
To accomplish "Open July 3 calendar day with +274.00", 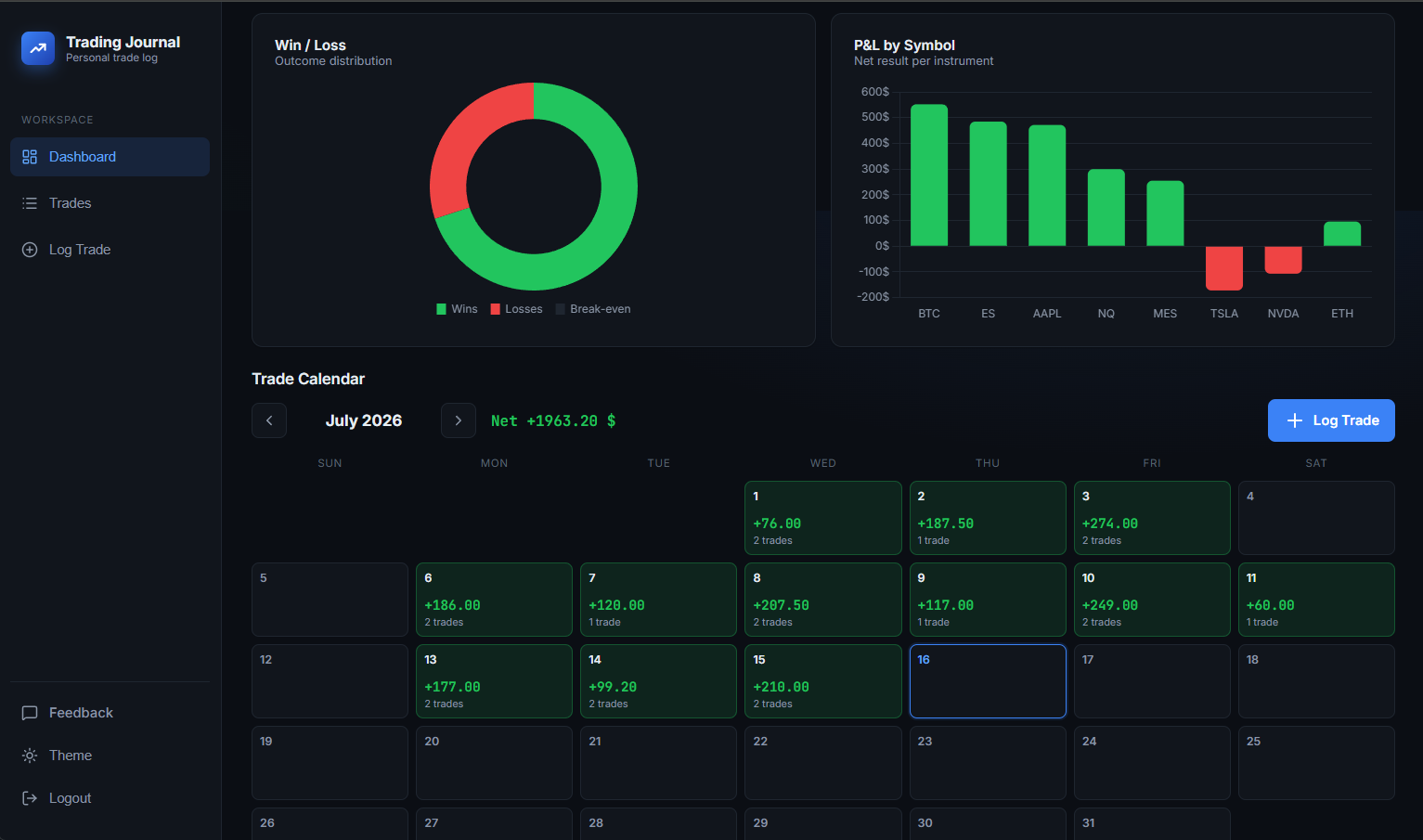I will 1152,518.
